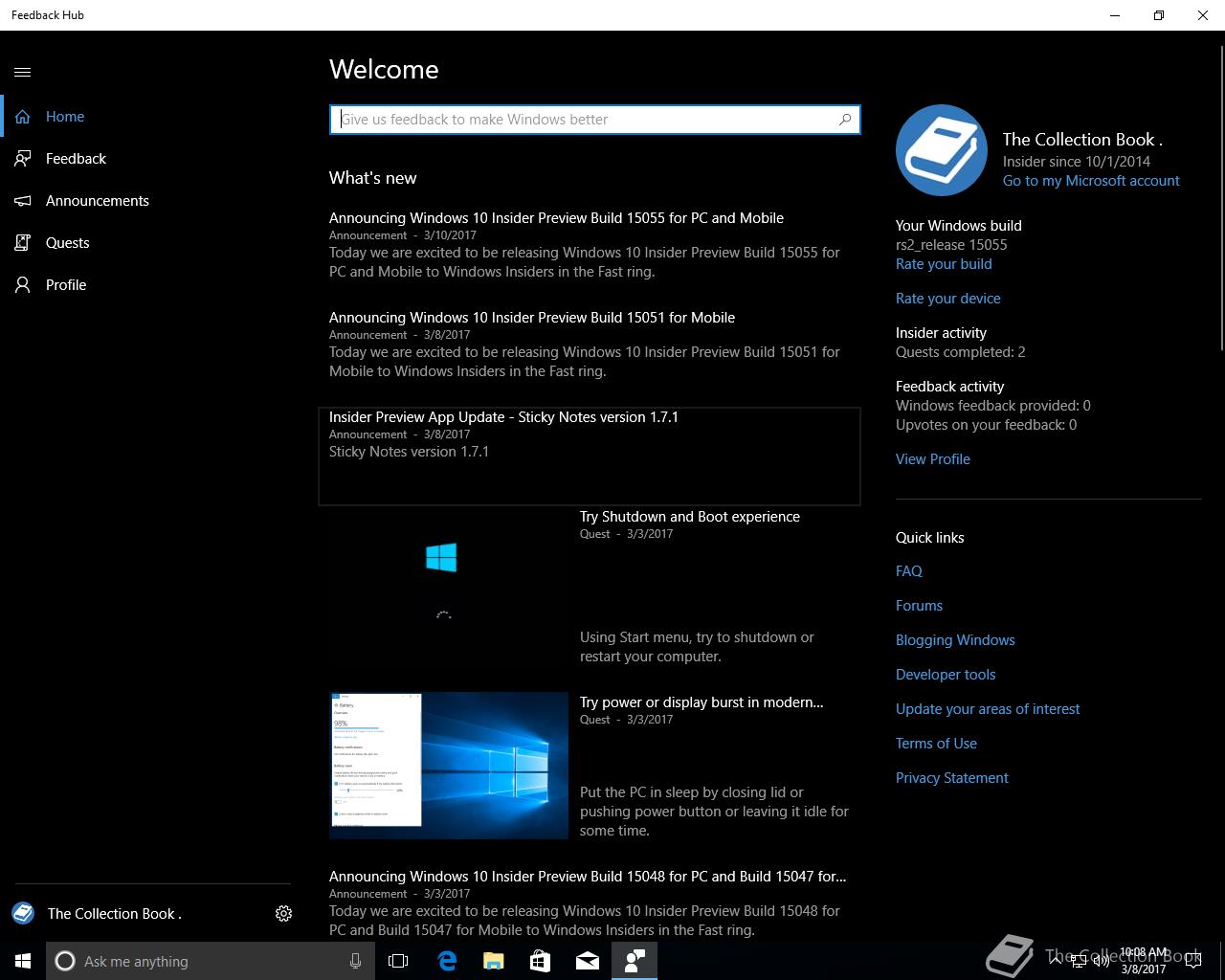Screen dimensions: 1225x980
Task: Click Rate your build link
Action: click(x=944, y=264)
